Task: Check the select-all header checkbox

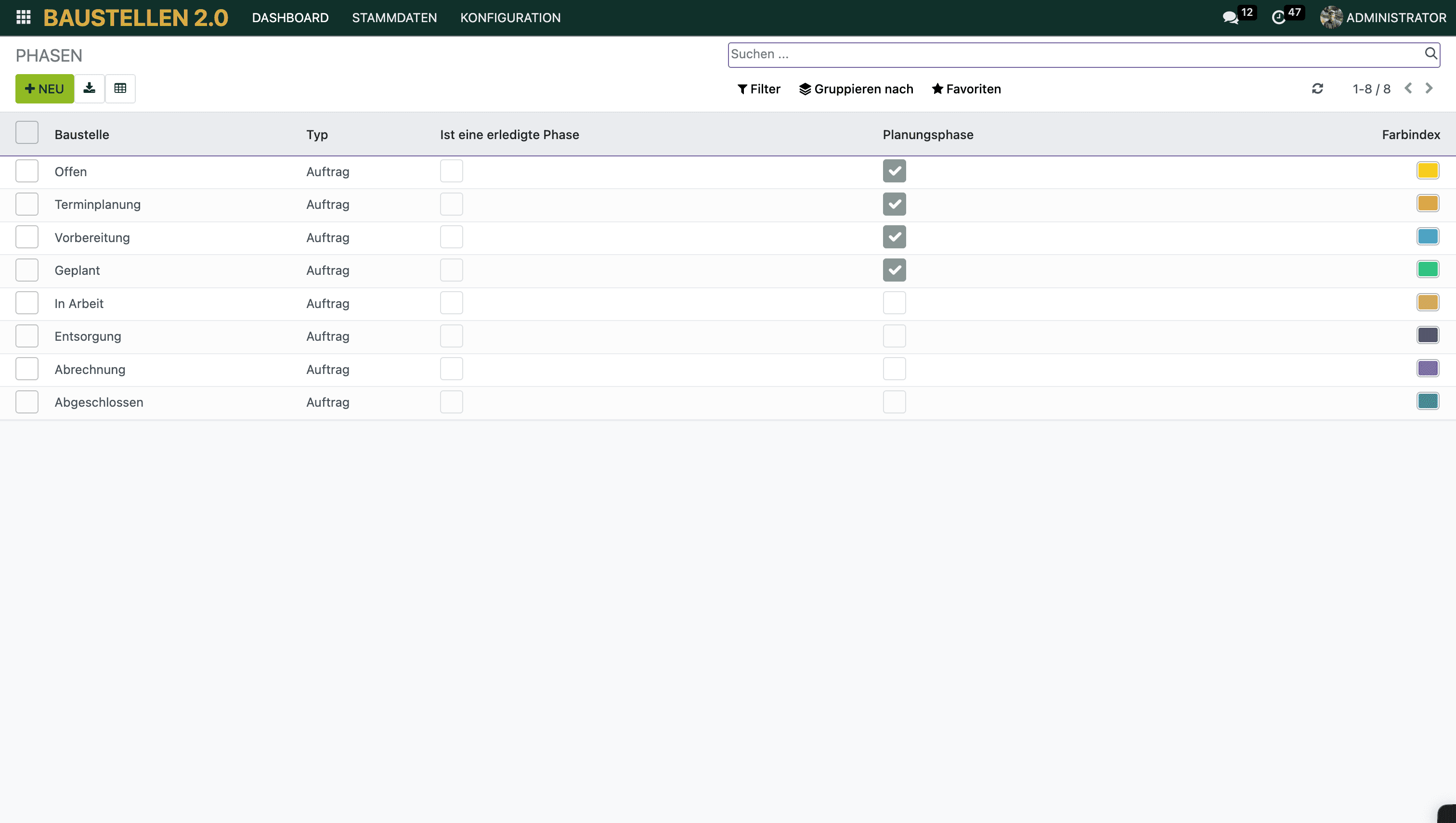Action: (26, 133)
